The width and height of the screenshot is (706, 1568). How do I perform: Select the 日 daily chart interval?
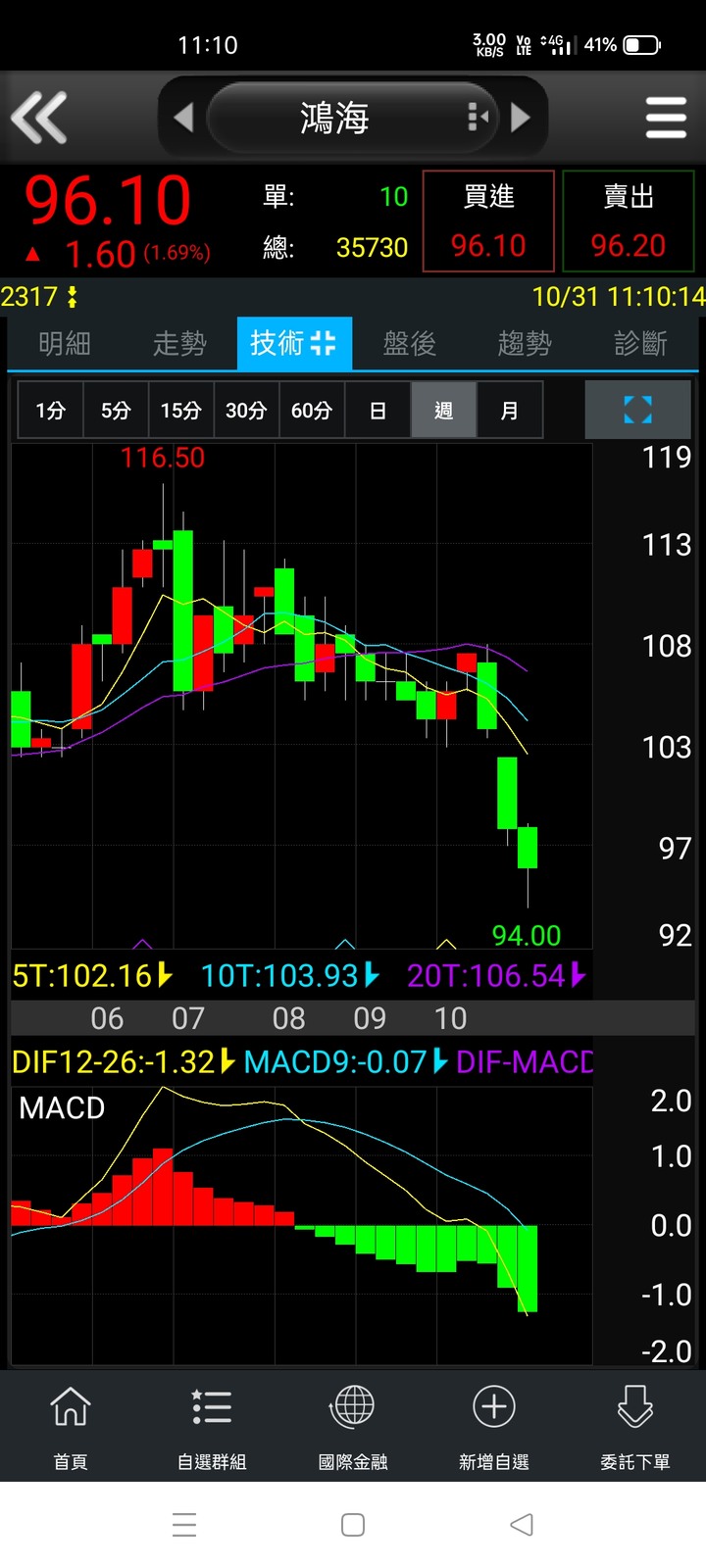pos(378,410)
